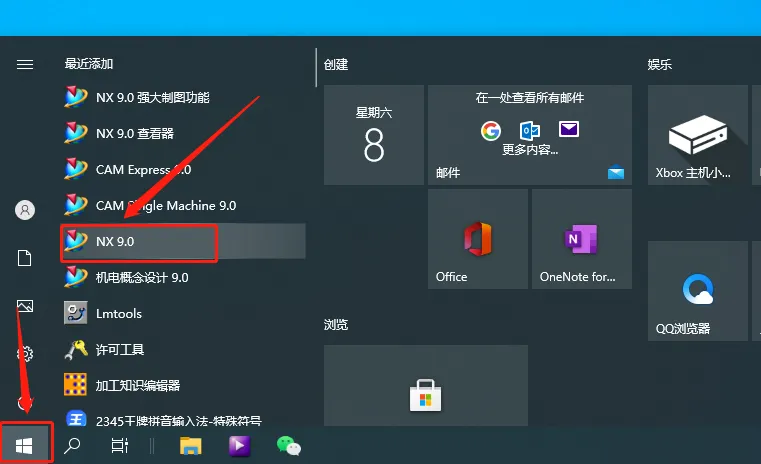Open 2345王牌拼音输入法-特殊符号
Screen dimensions: 761x464
point(182,417)
